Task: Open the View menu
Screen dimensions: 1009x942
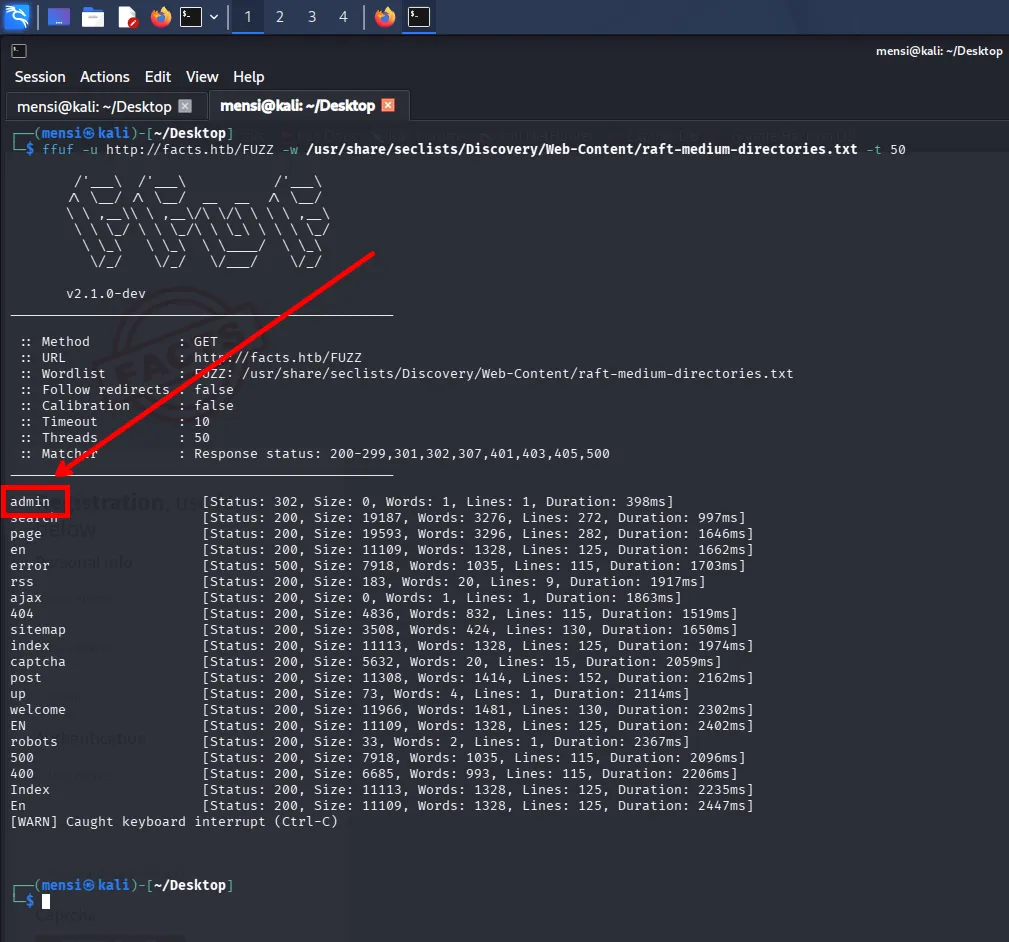Action: pos(202,77)
